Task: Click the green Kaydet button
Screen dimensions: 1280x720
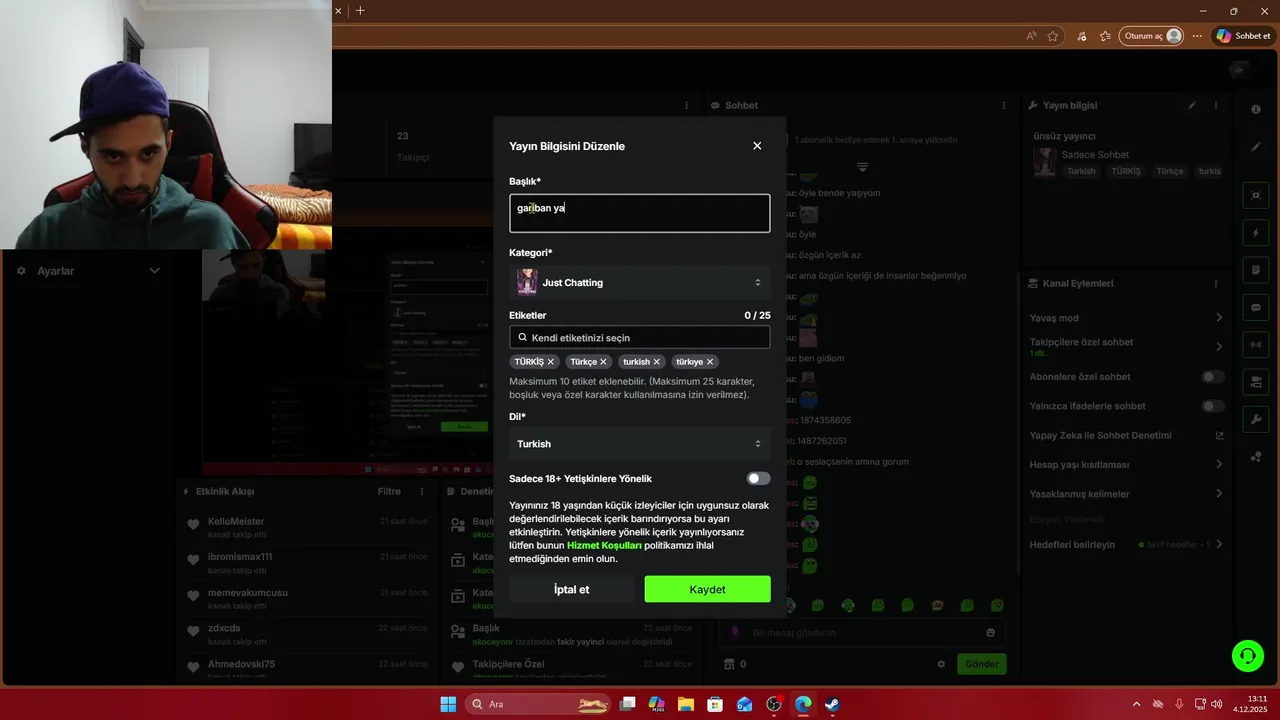Action: click(x=708, y=590)
